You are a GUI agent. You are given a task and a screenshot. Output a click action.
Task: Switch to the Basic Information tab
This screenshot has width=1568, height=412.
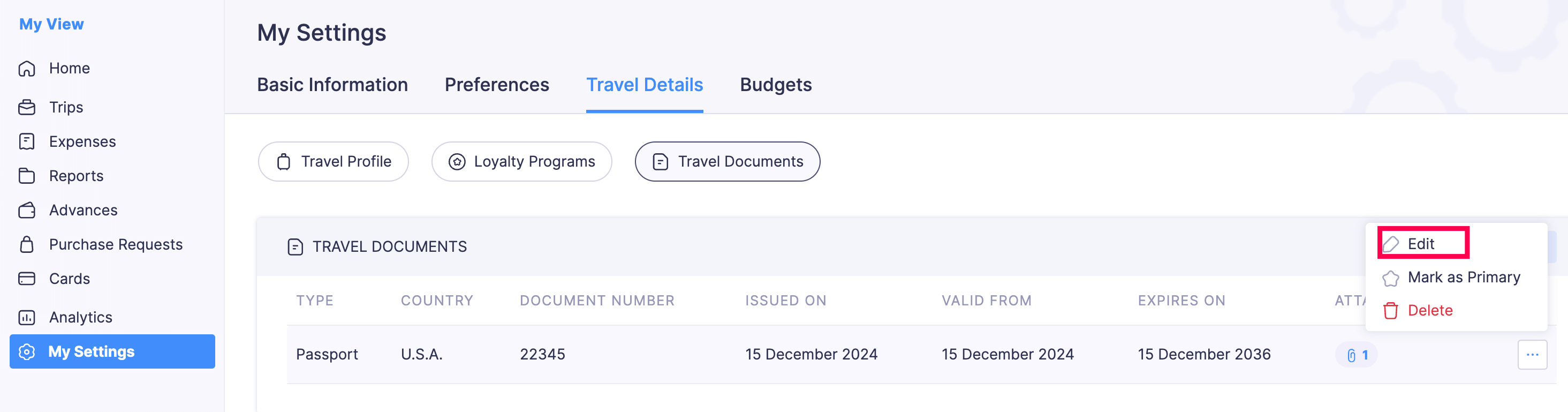tap(332, 85)
